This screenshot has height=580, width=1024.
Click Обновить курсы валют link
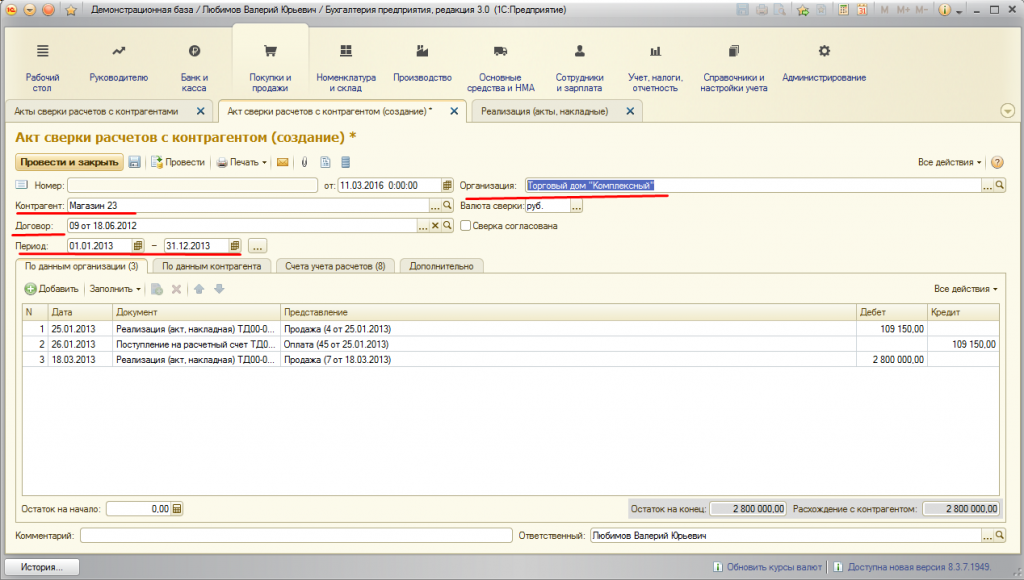(x=769, y=567)
